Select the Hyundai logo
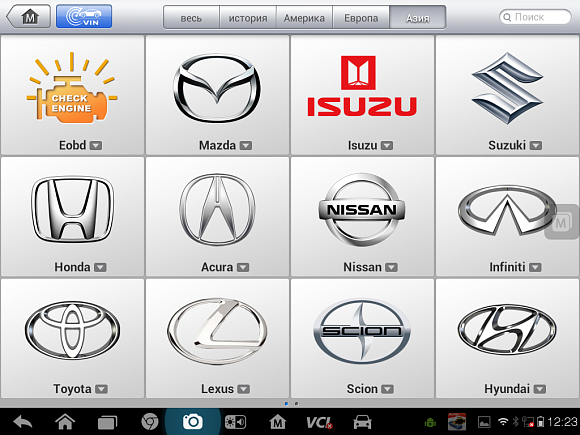Image resolution: width=580 pixels, height=435 pixels. click(507, 330)
